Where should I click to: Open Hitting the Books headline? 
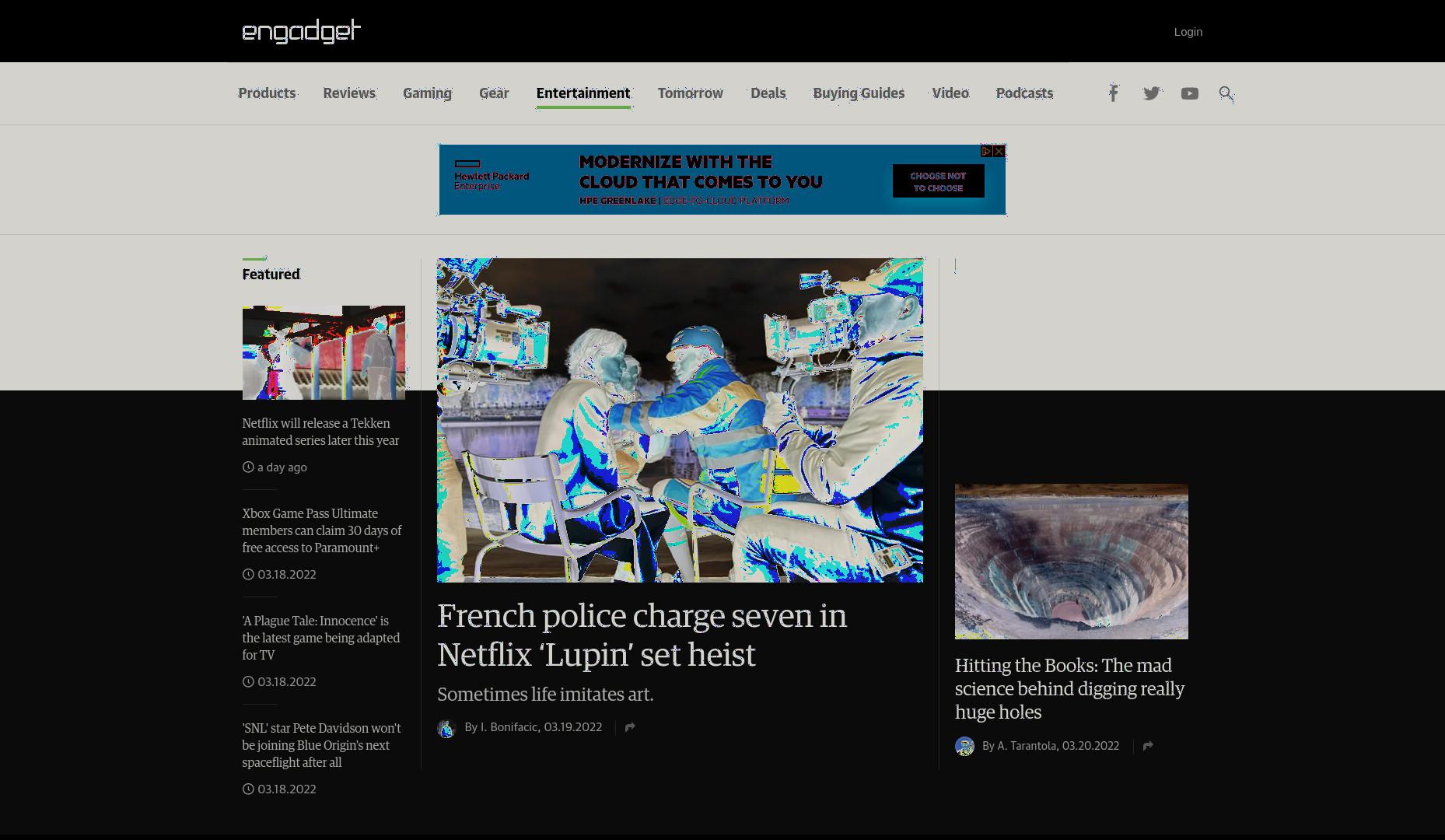point(1069,688)
